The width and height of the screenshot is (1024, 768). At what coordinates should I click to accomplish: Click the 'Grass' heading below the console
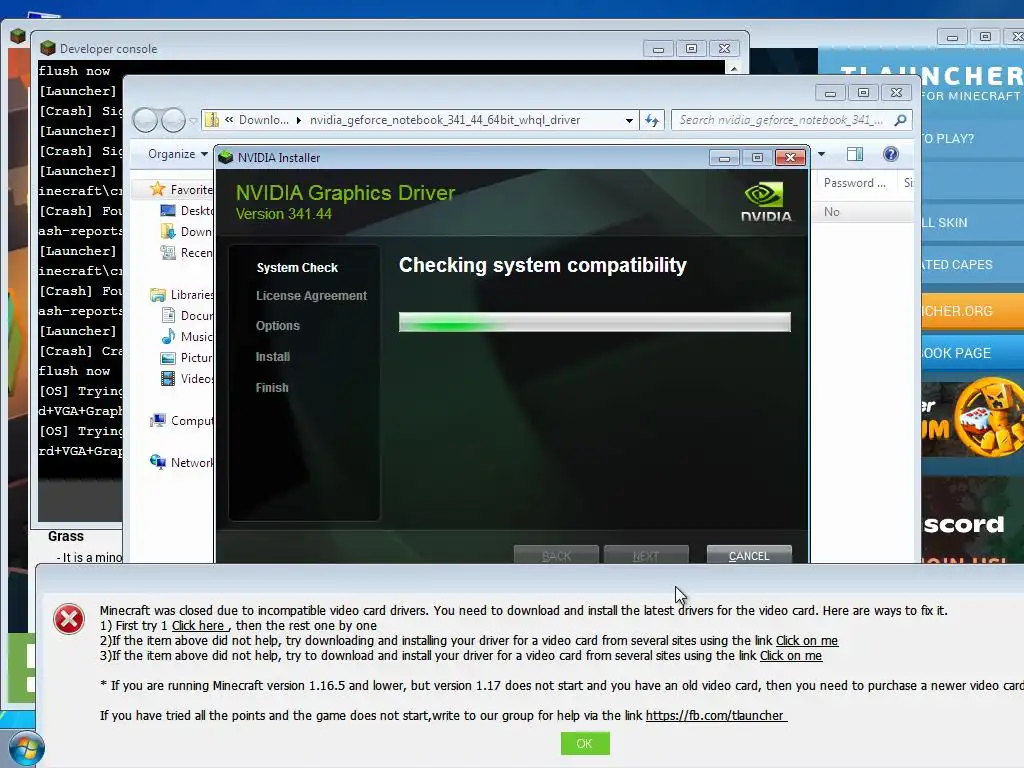tap(65, 536)
